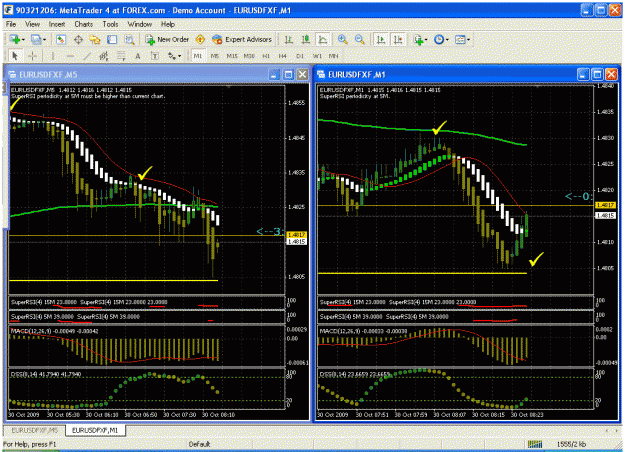Screen dimensions: 625x452
Task: Open the Market Watch panel icon
Action: pos(61,39)
